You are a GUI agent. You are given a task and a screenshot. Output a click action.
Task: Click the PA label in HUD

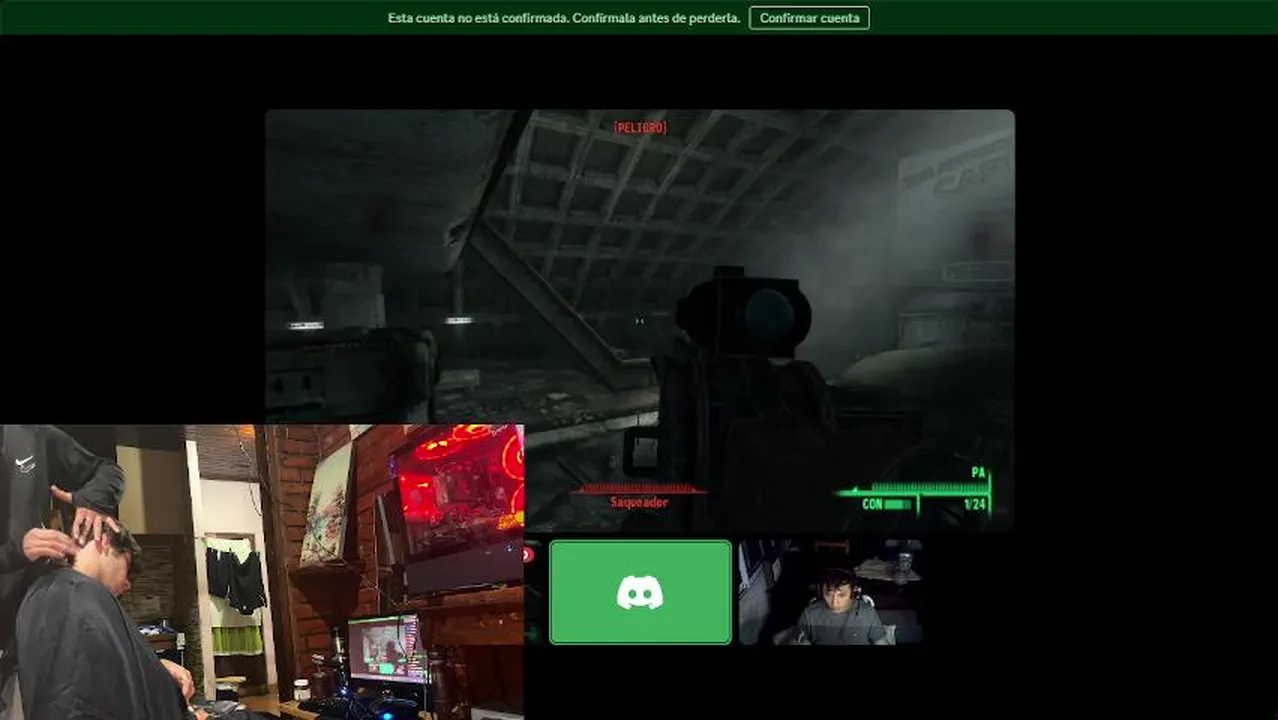click(x=979, y=472)
